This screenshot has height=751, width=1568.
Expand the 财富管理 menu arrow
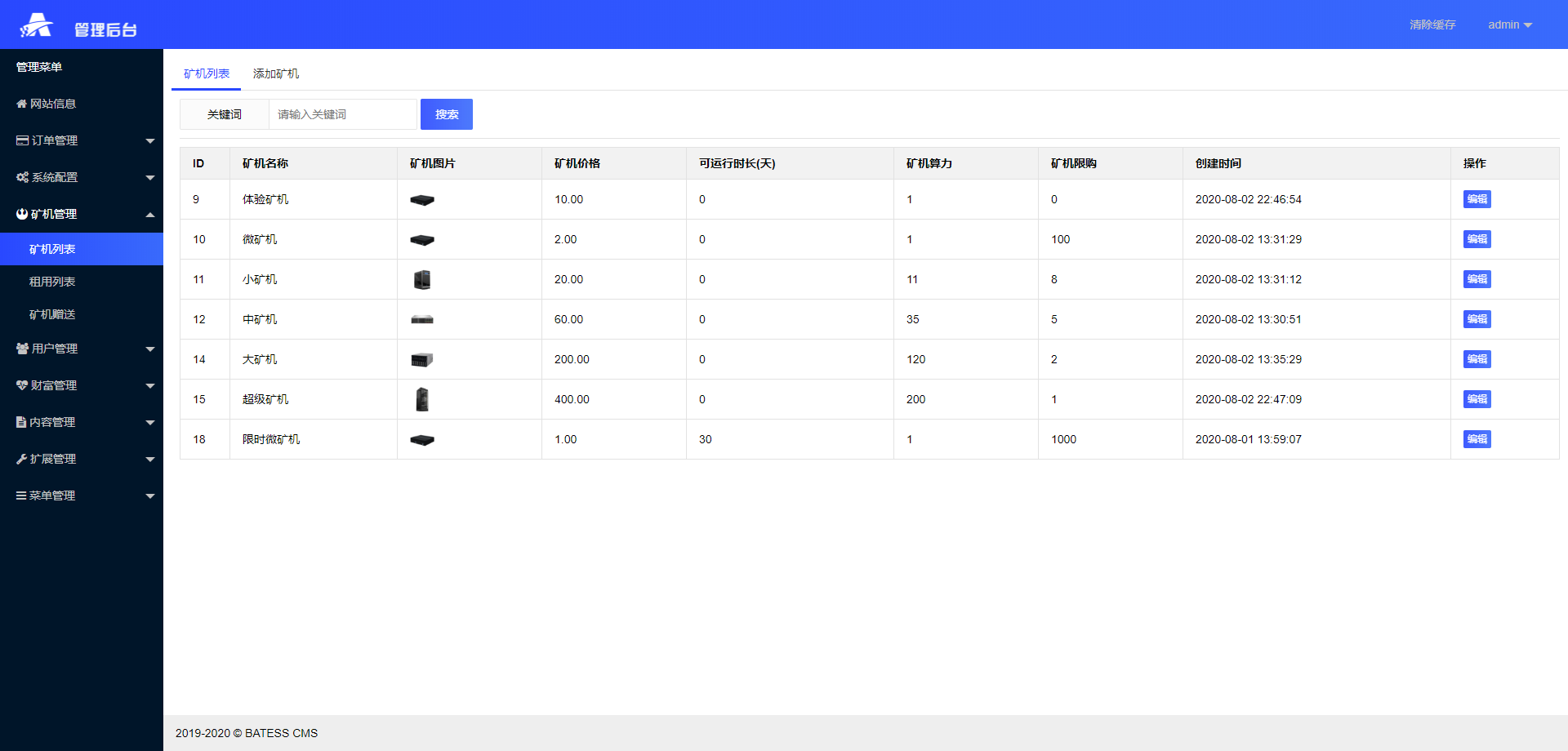click(x=150, y=386)
